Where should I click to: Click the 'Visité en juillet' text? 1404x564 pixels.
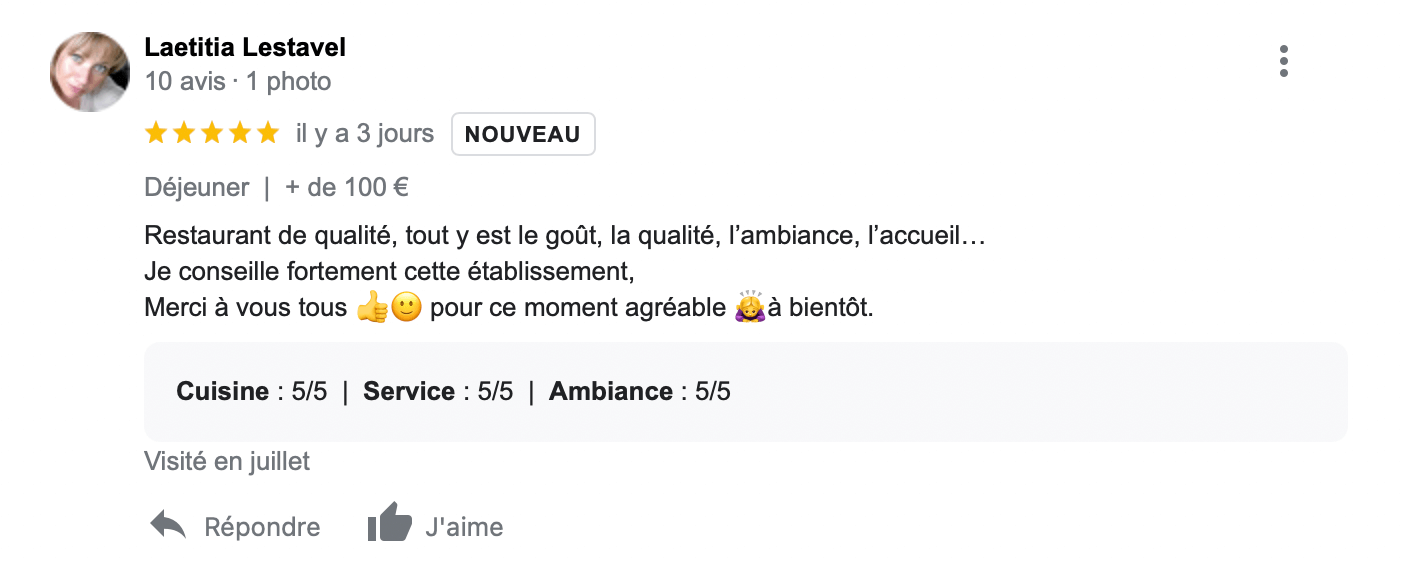[x=227, y=461]
